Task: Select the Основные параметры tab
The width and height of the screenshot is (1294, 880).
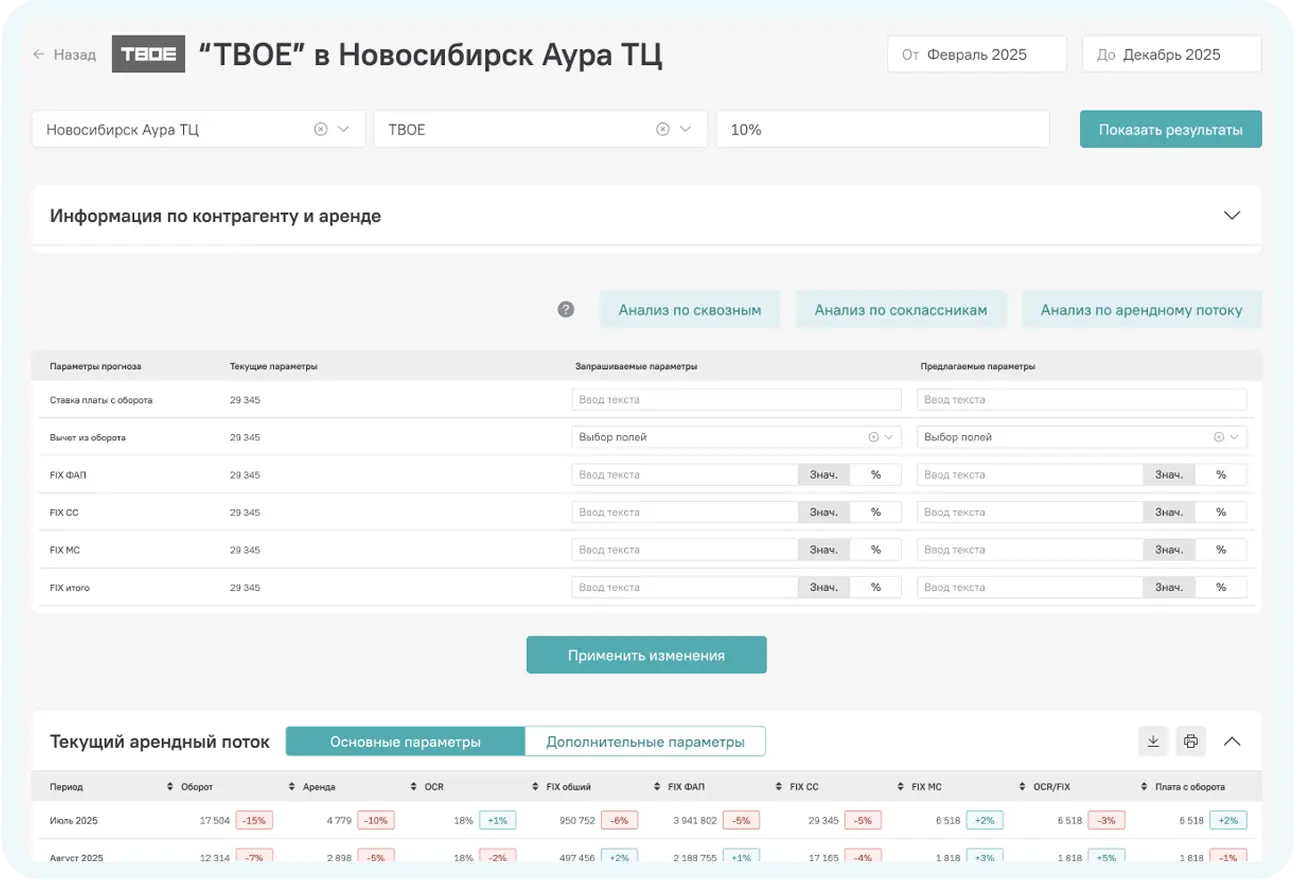Action: 405,742
